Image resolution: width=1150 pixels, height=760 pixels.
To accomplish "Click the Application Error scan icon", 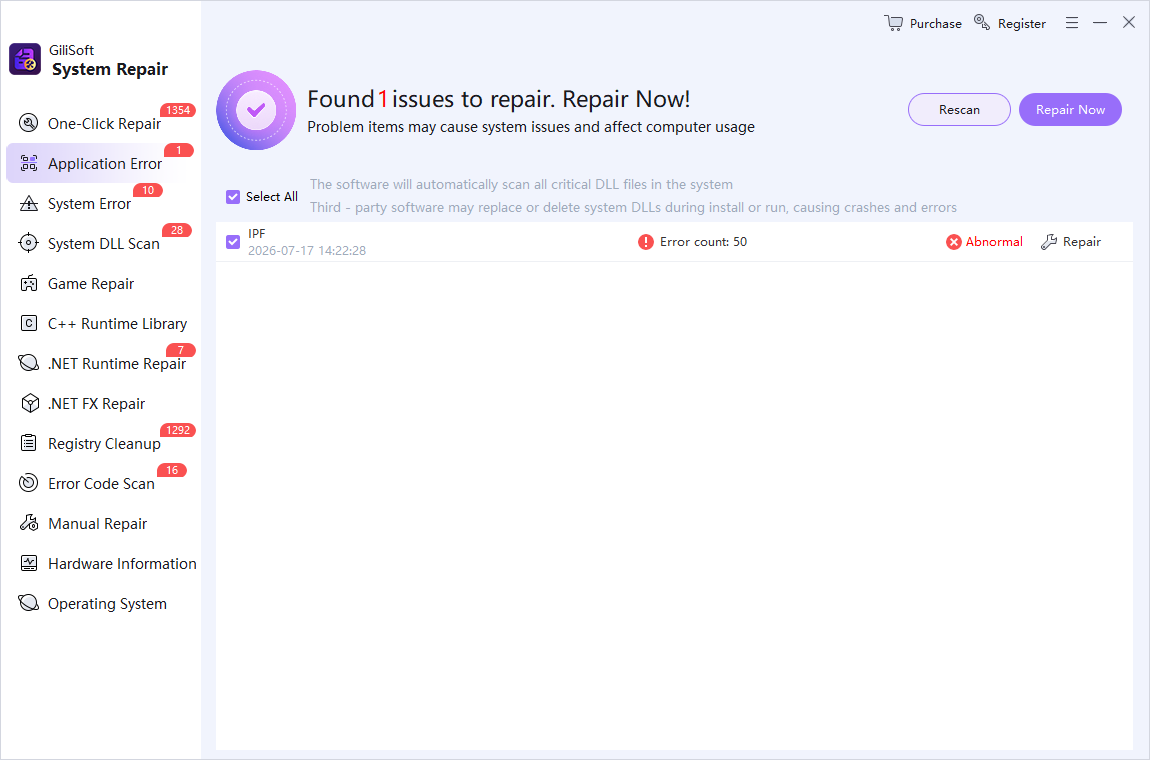I will 29,163.
